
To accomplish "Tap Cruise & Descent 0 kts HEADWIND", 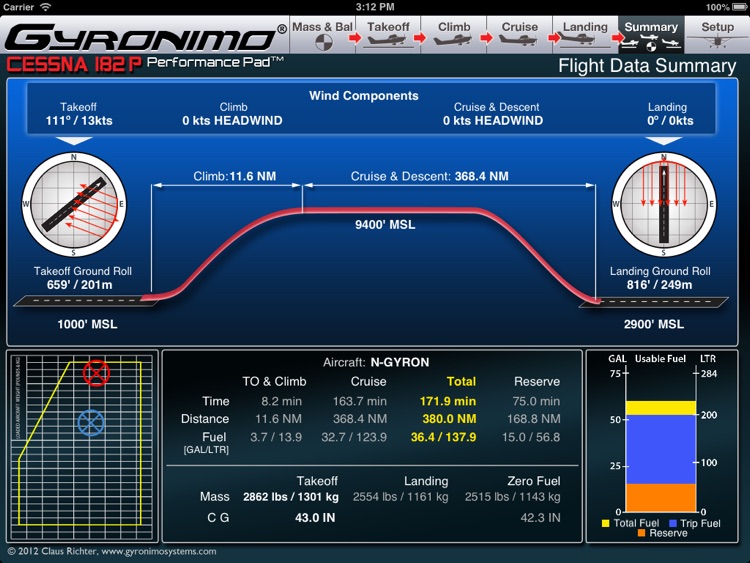I will pos(493,121).
